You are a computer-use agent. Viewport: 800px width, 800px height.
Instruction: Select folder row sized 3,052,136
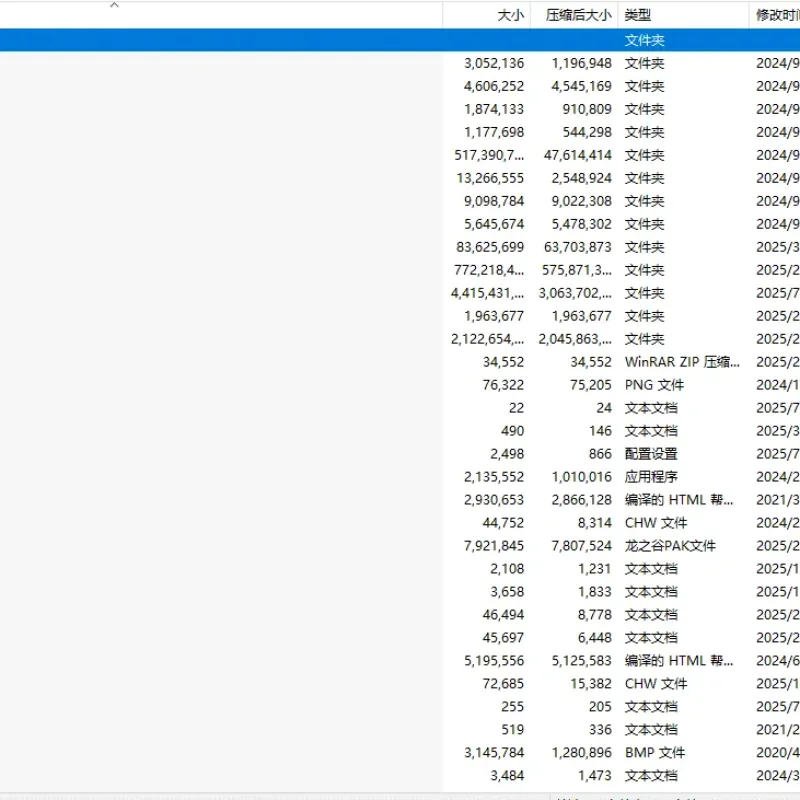(400, 63)
